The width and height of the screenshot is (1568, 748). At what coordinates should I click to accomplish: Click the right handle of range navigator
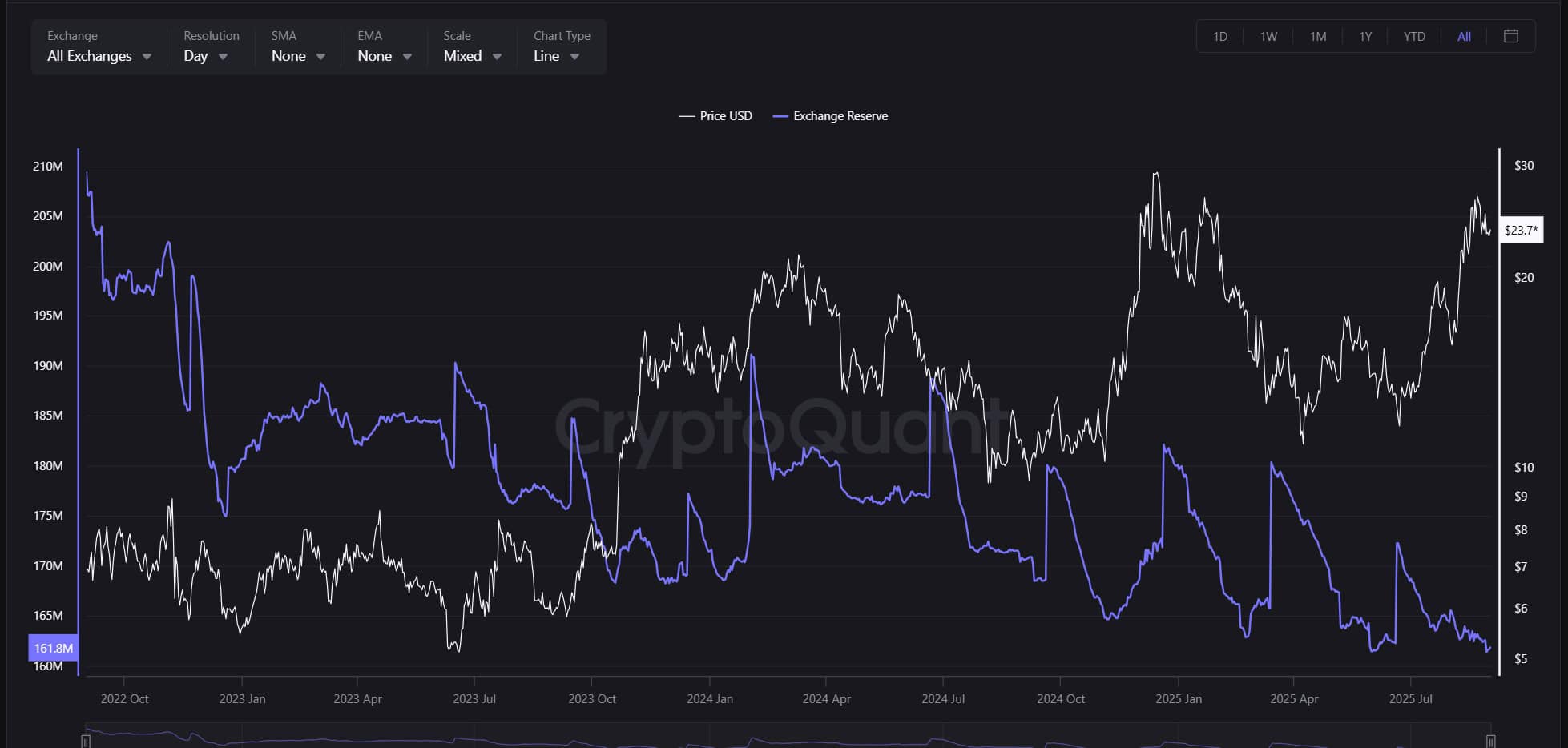(1490, 741)
